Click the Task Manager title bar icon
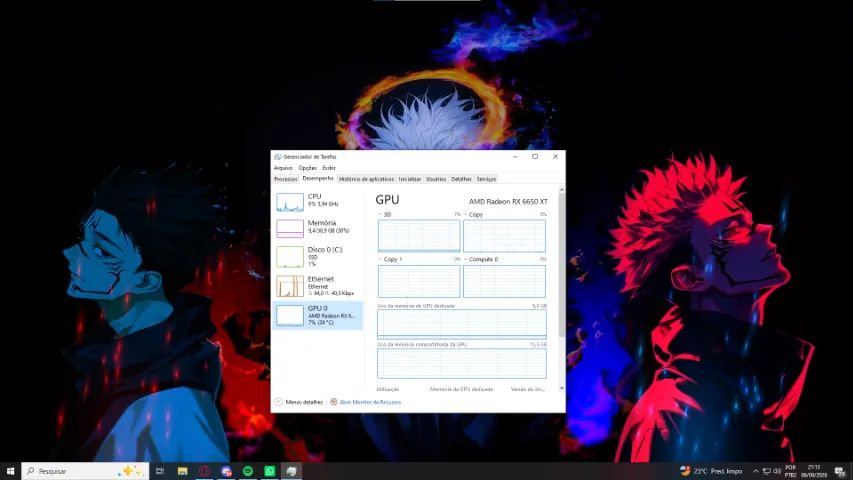The image size is (853, 480). tap(277, 157)
